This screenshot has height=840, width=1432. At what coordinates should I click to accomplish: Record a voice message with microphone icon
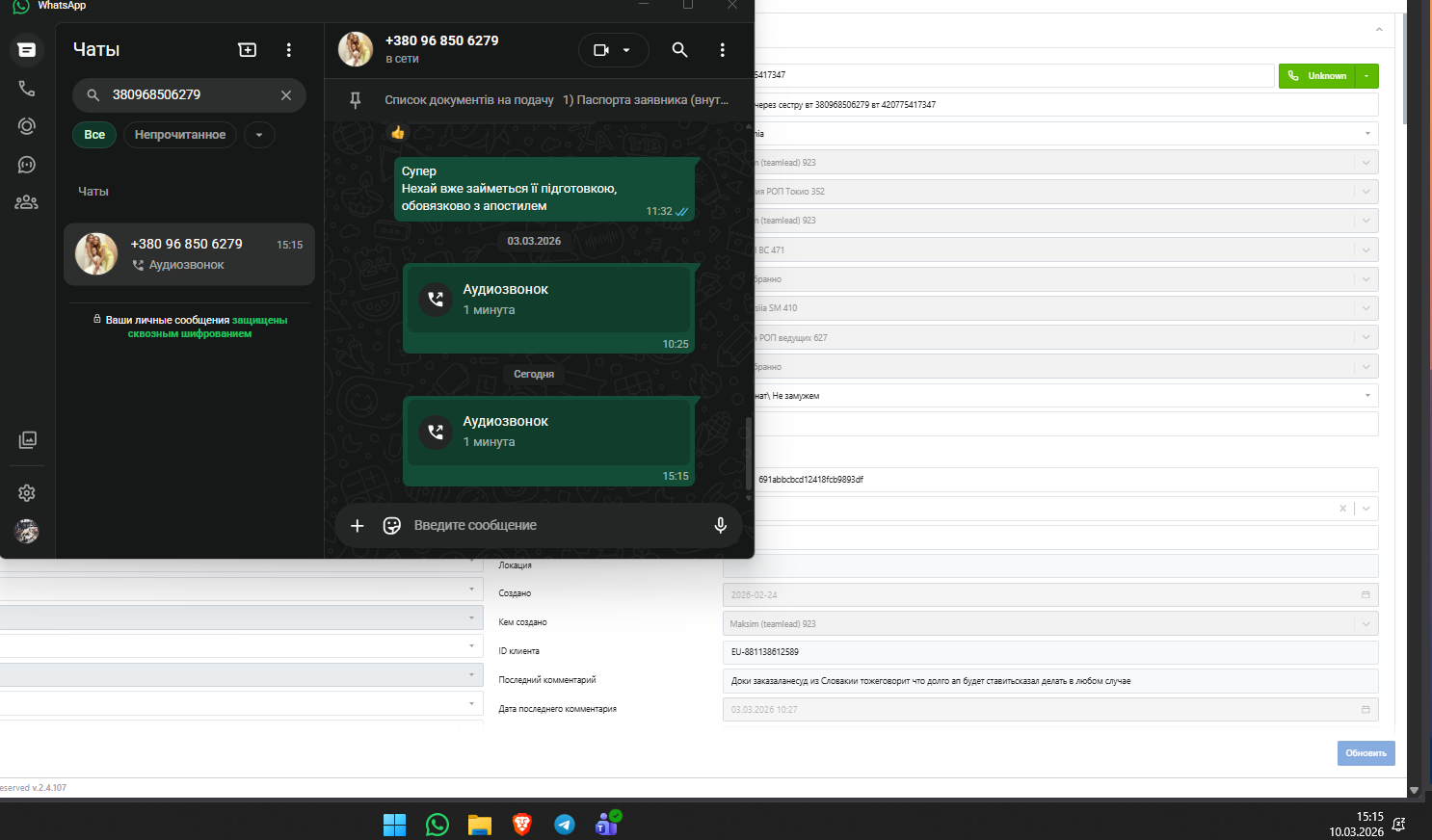click(x=720, y=526)
